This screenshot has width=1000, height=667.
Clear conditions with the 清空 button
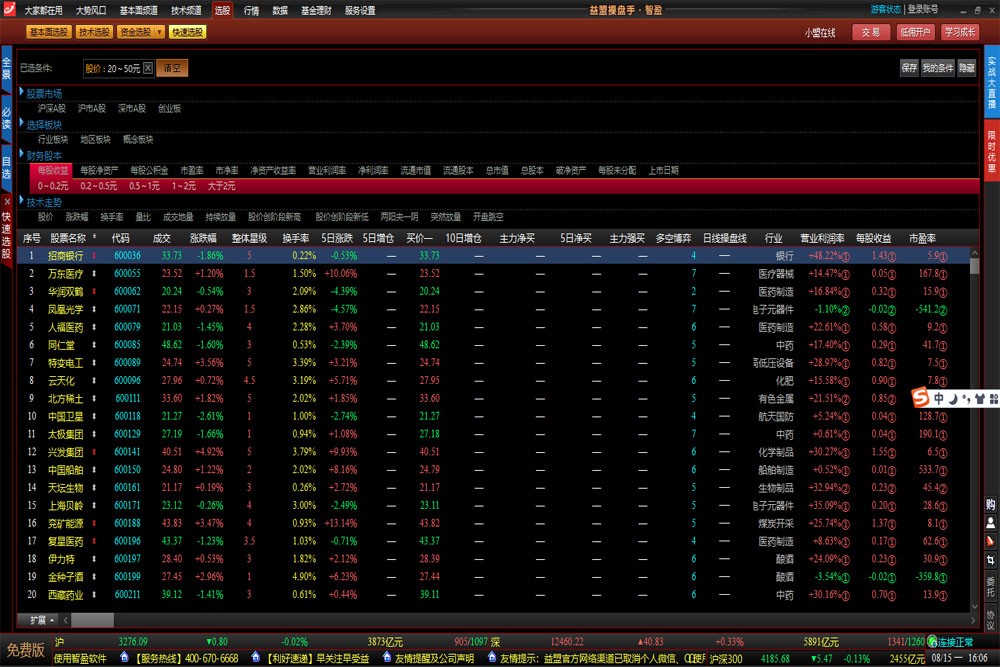tap(172, 68)
